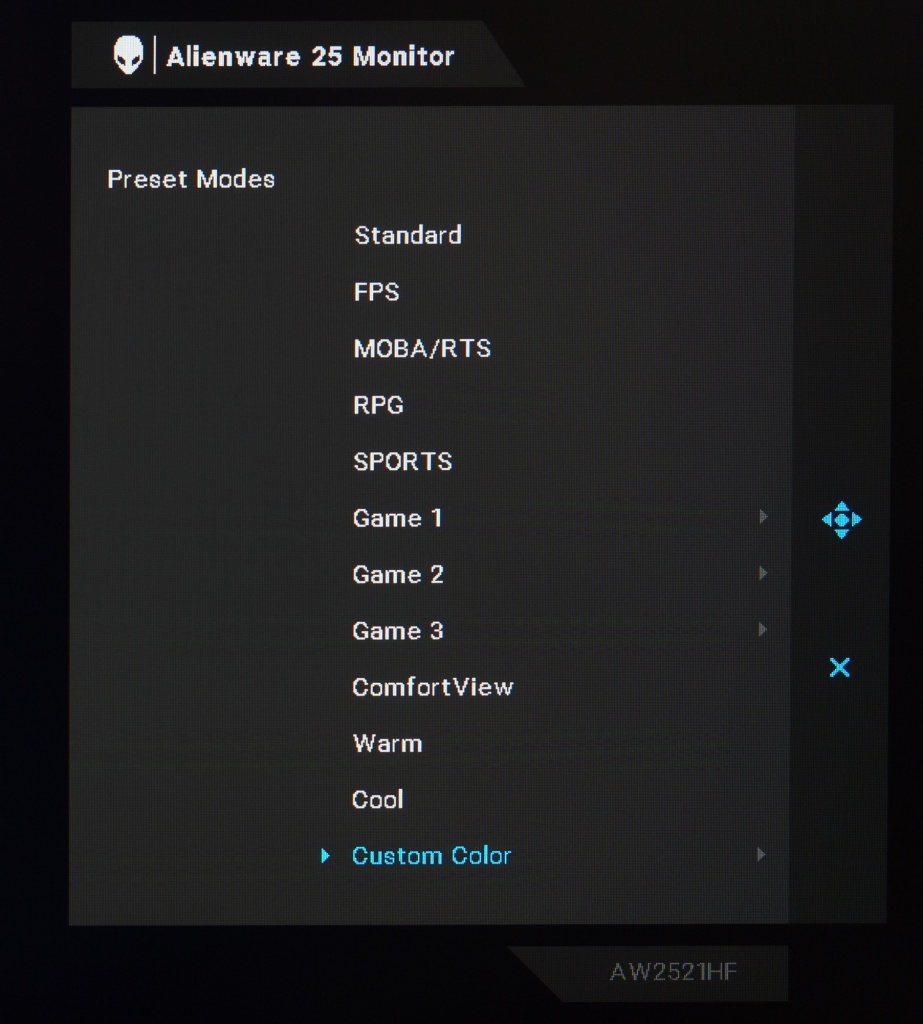Expand the Game 3 submenu arrow
The image size is (923, 1024).
[x=763, y=630]
